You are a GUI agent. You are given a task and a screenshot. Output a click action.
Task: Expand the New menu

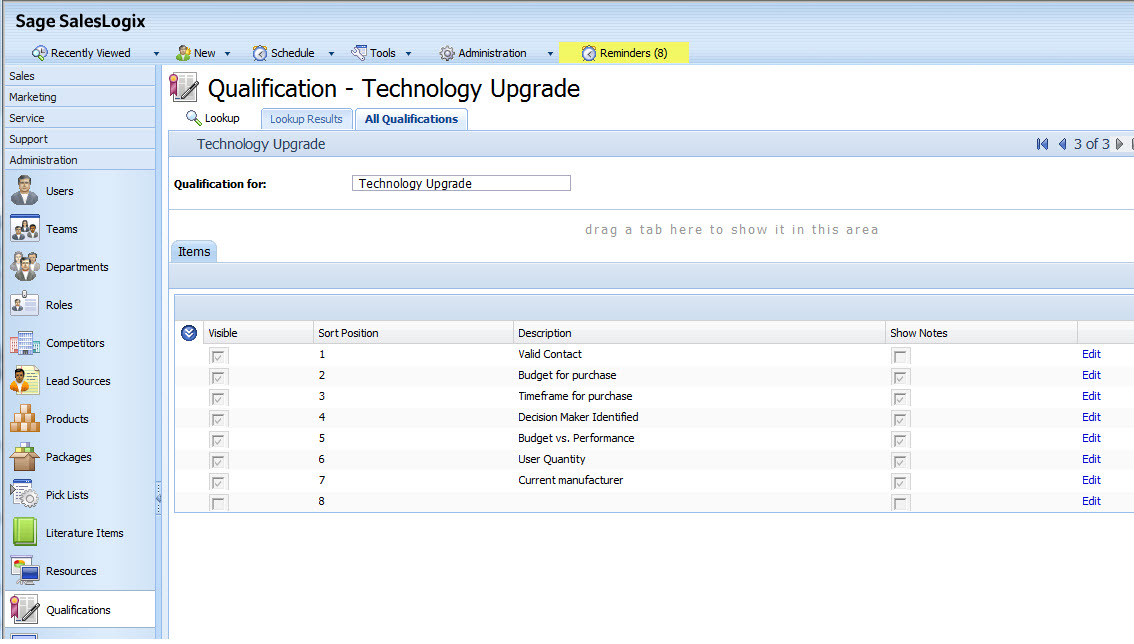(204, 52)
